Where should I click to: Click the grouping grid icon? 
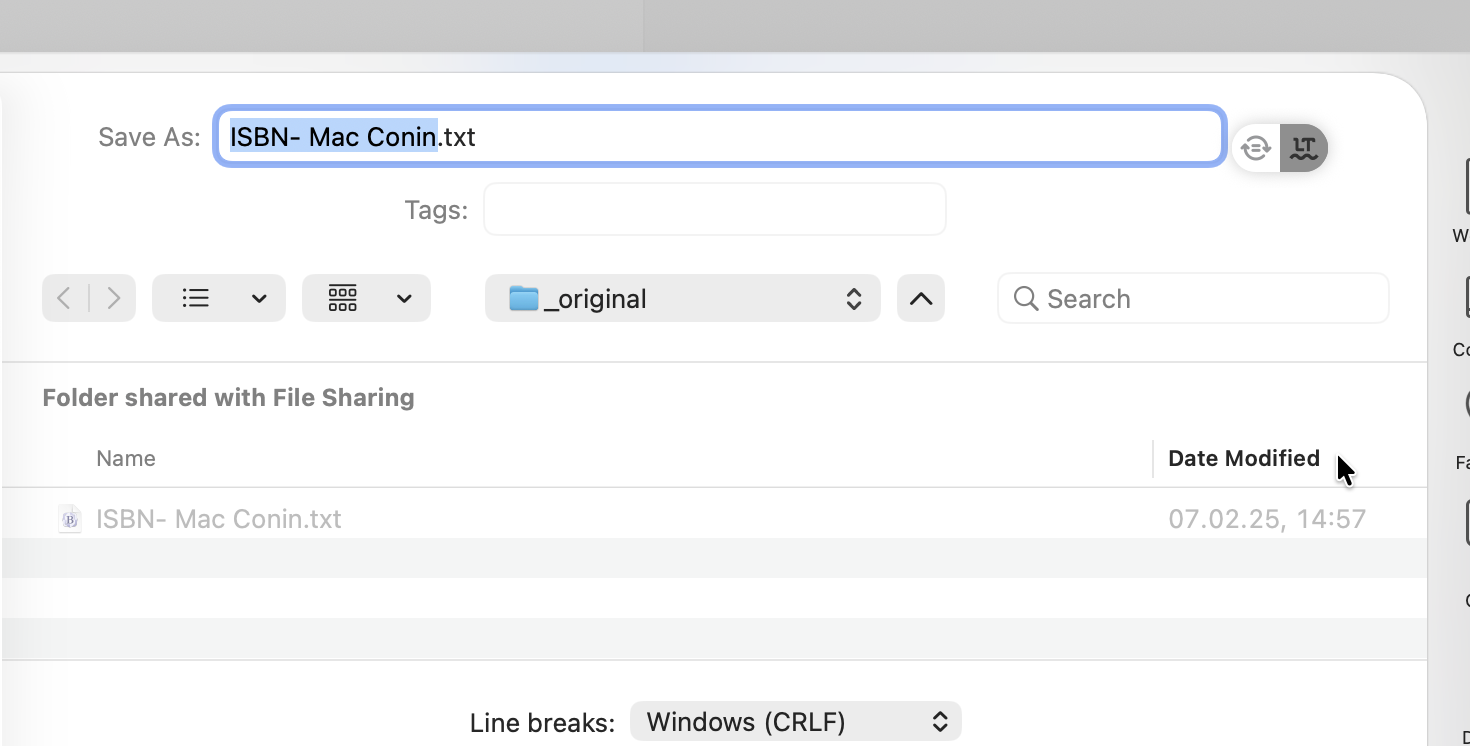click(343, 298)
